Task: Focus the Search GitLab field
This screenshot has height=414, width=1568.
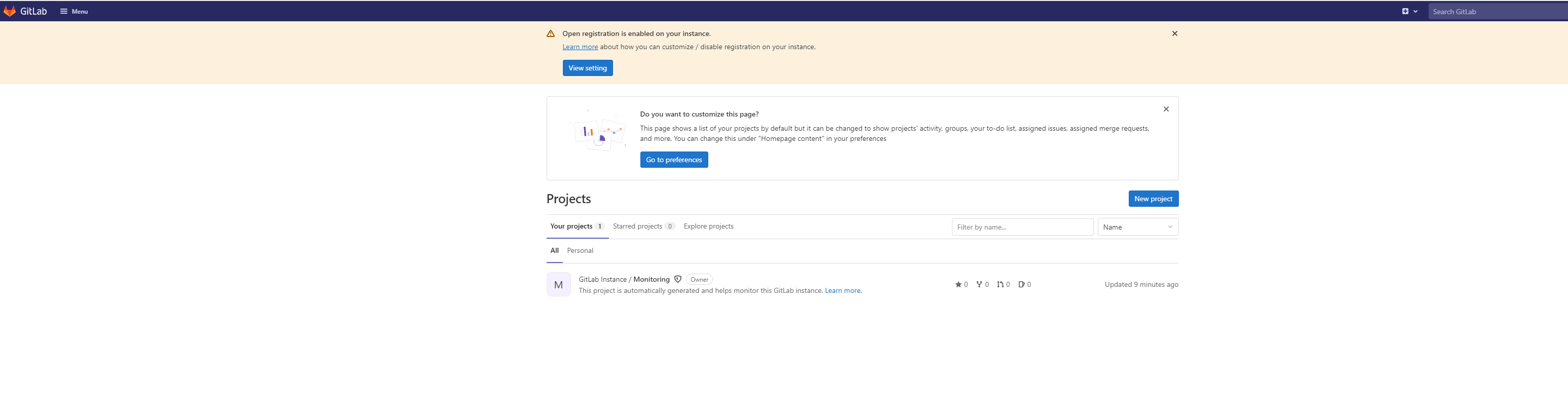Action: 1498,12
